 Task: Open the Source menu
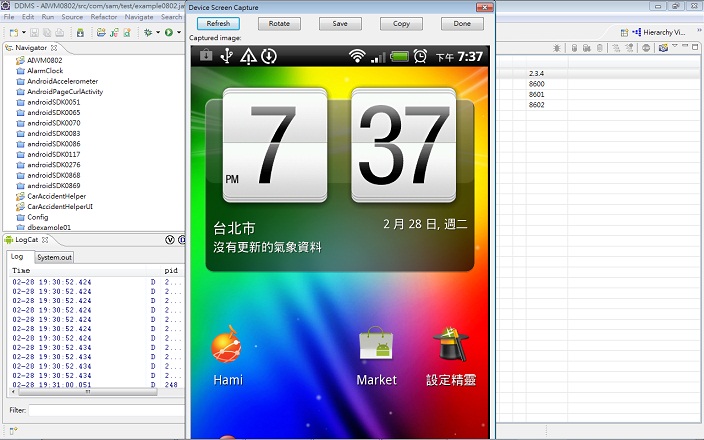(x=72, y=17)
